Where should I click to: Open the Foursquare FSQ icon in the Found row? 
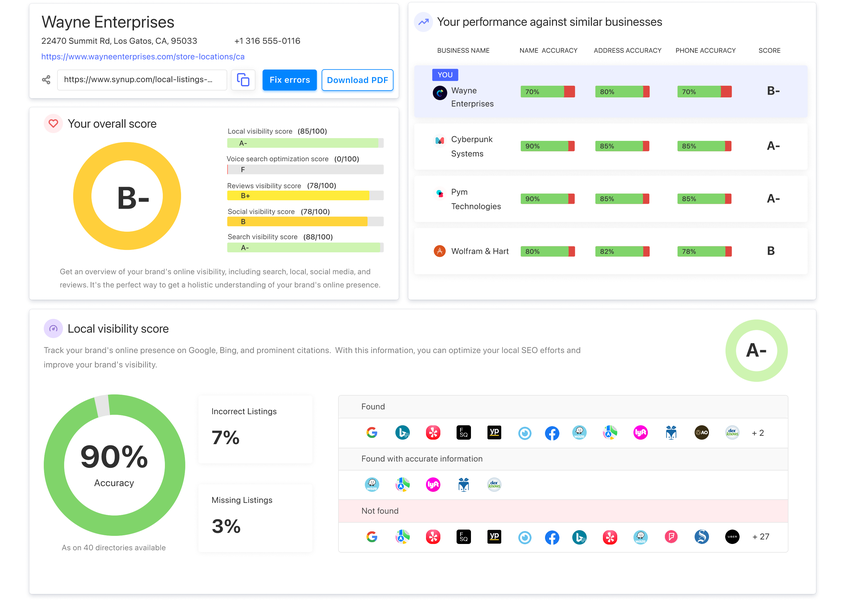(463, 432)
